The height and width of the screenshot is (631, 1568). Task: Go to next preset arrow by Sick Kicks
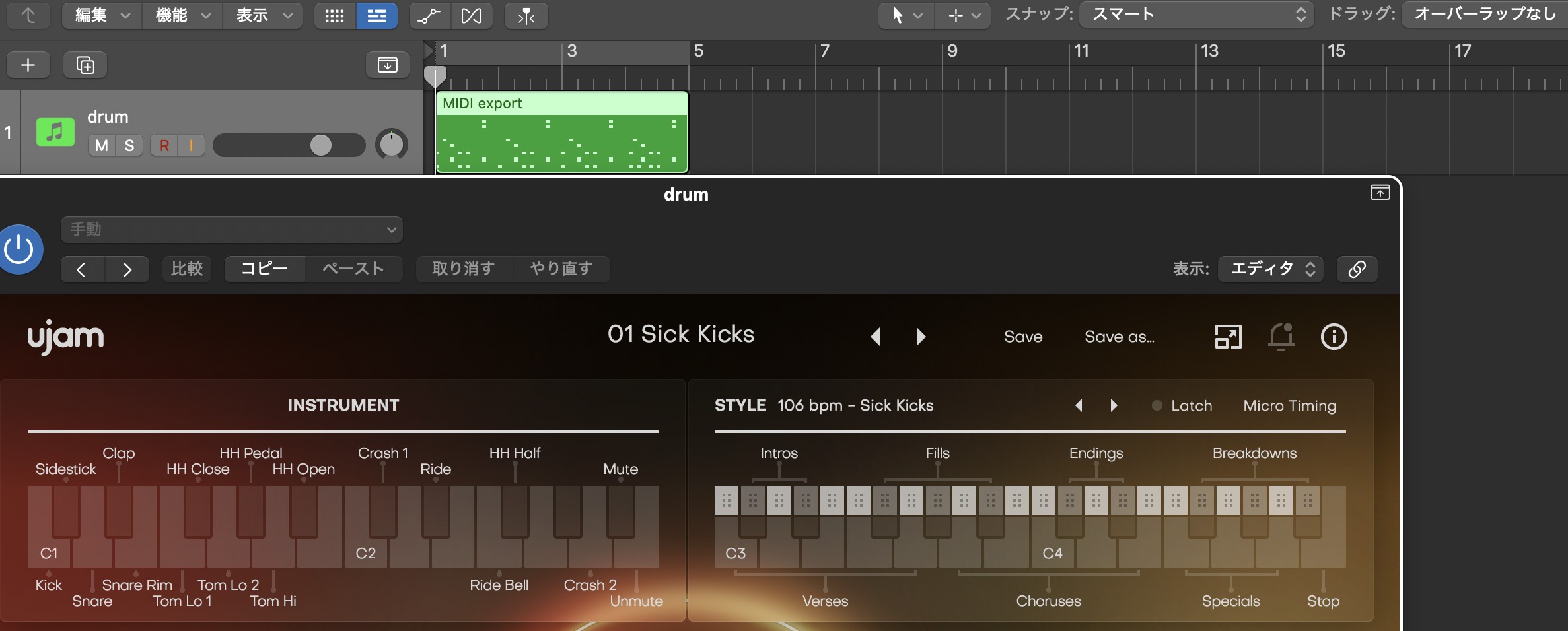[x=921, y=337]
